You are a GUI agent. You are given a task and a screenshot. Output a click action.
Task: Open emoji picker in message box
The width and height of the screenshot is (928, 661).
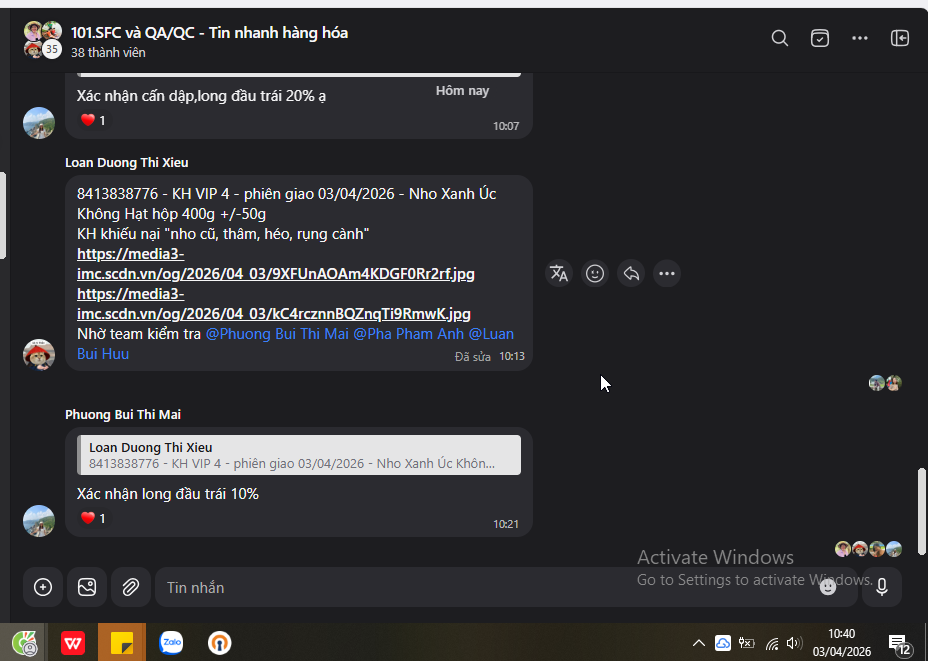(827, 587)
